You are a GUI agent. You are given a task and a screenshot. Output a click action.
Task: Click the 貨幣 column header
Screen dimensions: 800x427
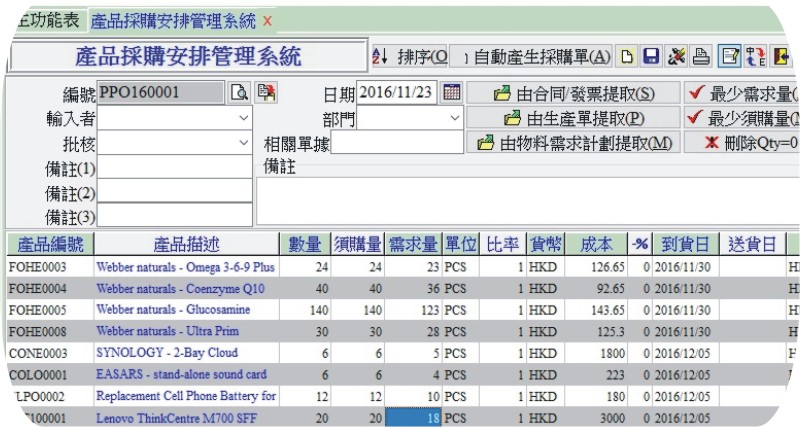pyautogui.click(x=545, y=244)
